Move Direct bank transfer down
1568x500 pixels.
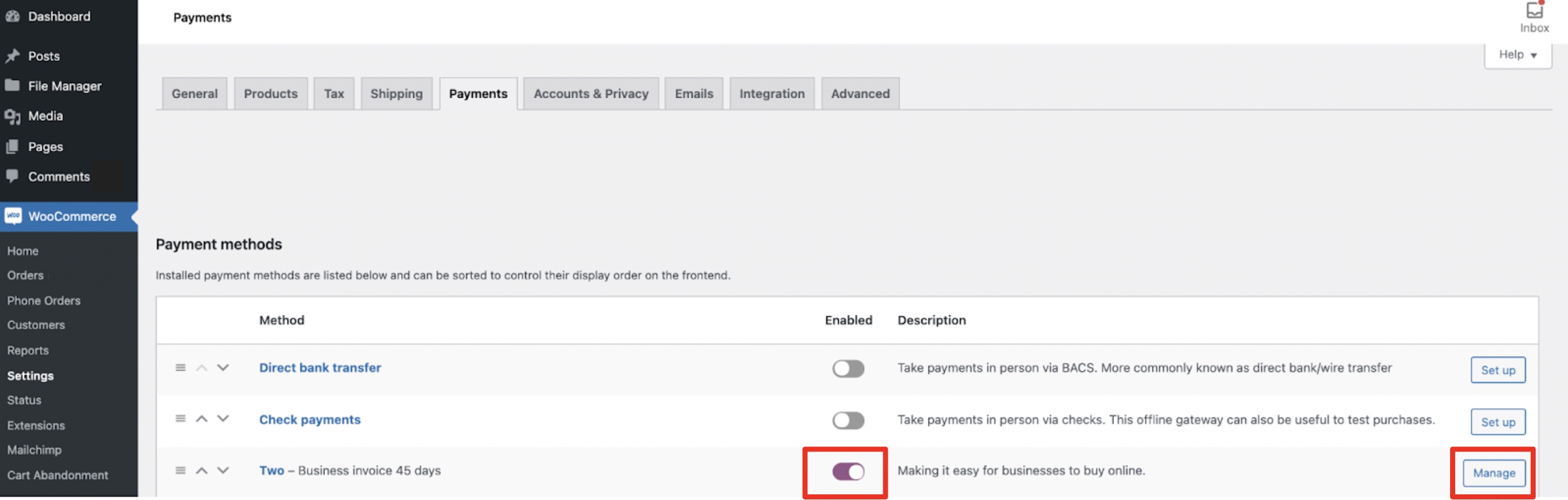click(x=223, y=368)
